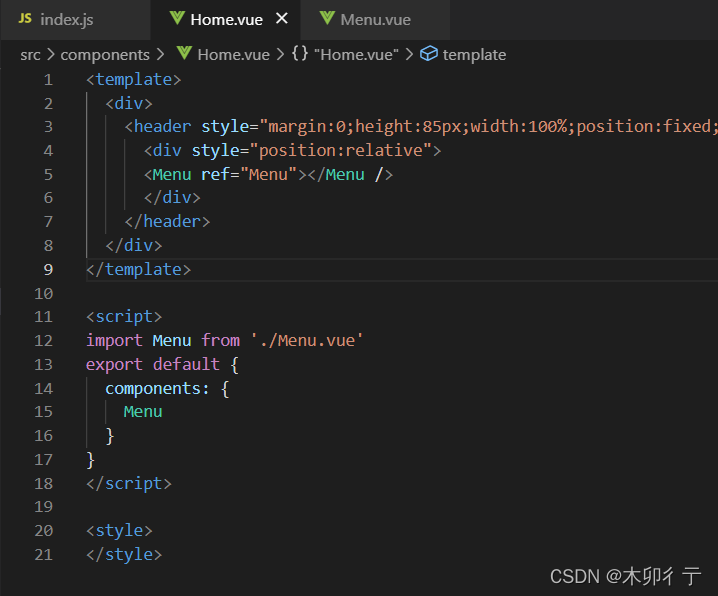This screenshot has height=596, width=718.
Task: Click line number 21 in gutter
Action: 44,555
